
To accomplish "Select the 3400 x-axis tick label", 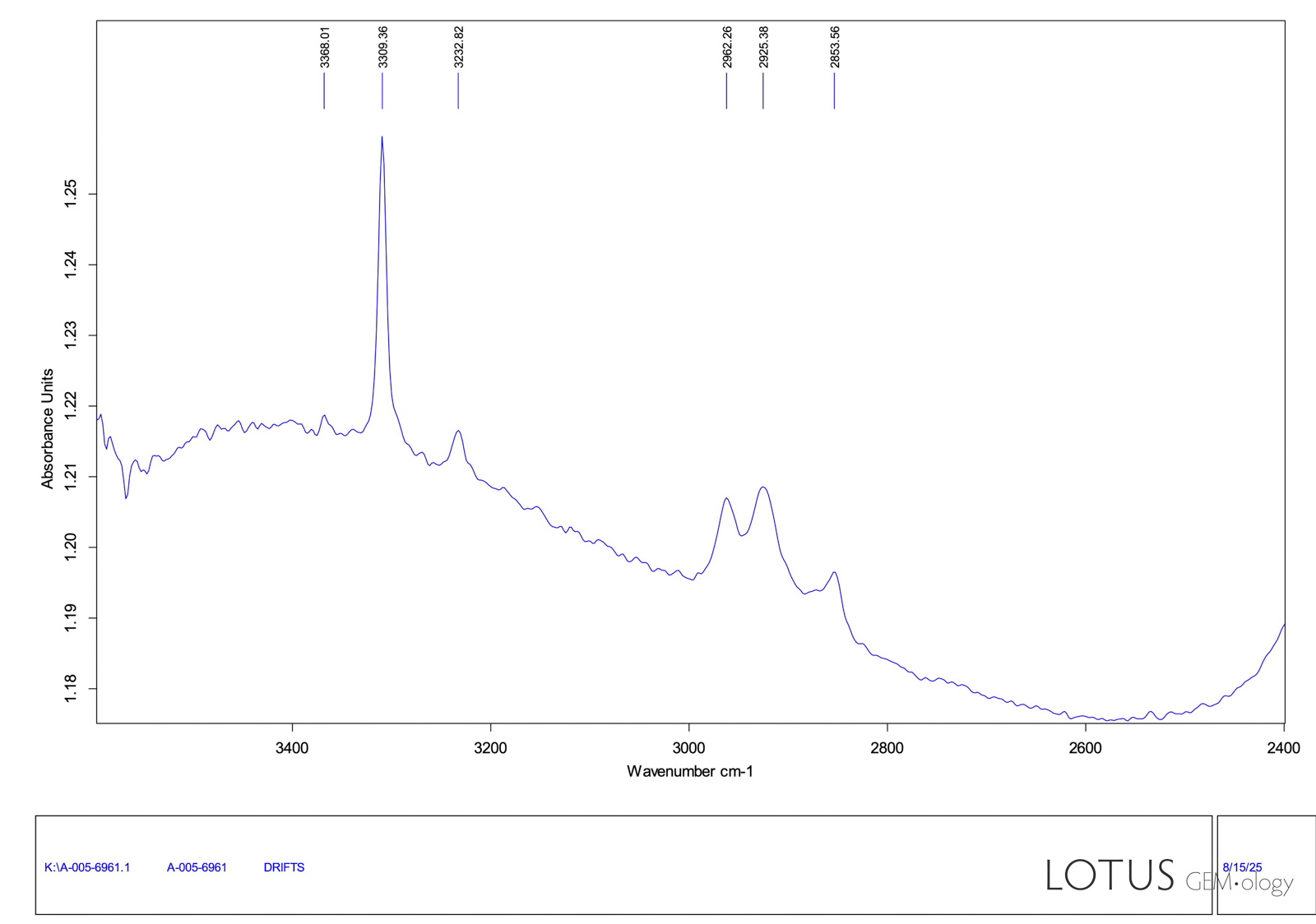I will tap(292, 747).
